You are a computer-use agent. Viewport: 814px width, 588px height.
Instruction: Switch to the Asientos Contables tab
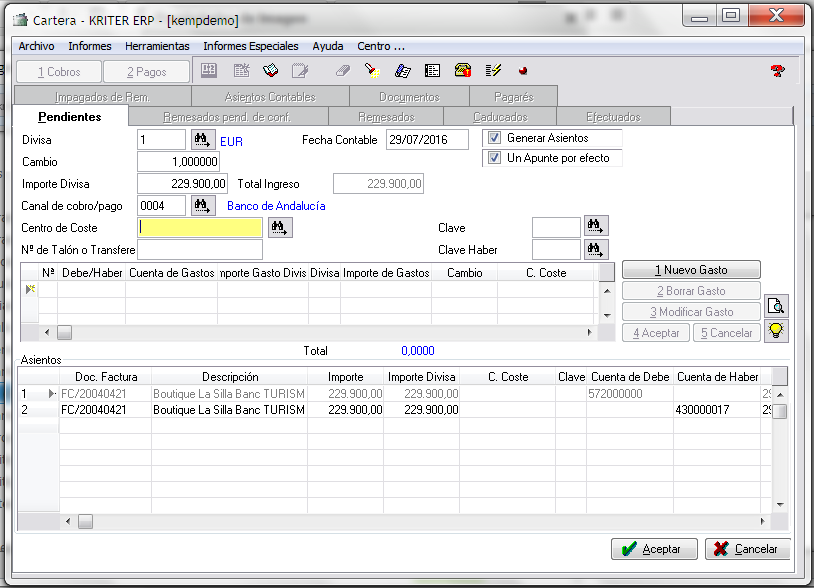pyautogui.click(x=270, y=97)
